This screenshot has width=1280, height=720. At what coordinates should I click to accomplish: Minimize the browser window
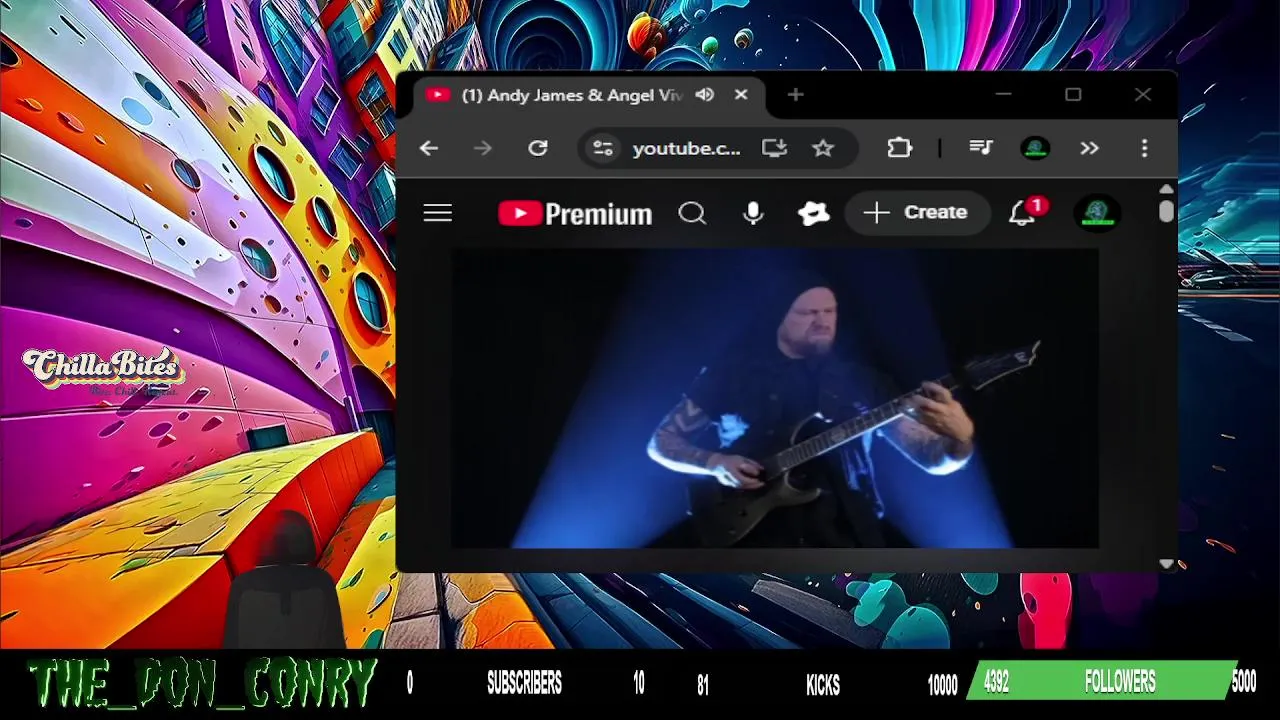click(x=1003, y=95)
